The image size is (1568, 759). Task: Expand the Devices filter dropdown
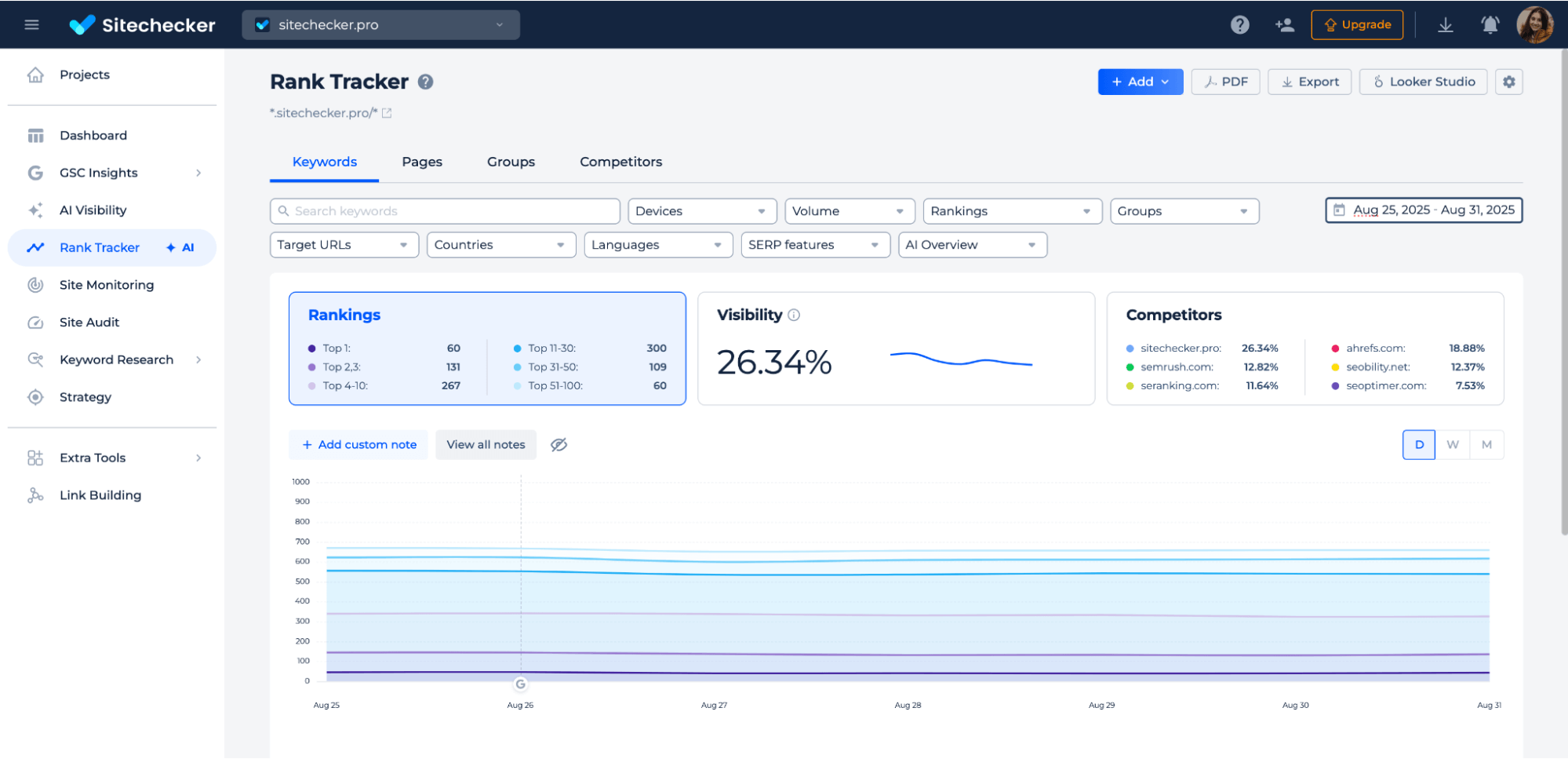tap(701, 211)
